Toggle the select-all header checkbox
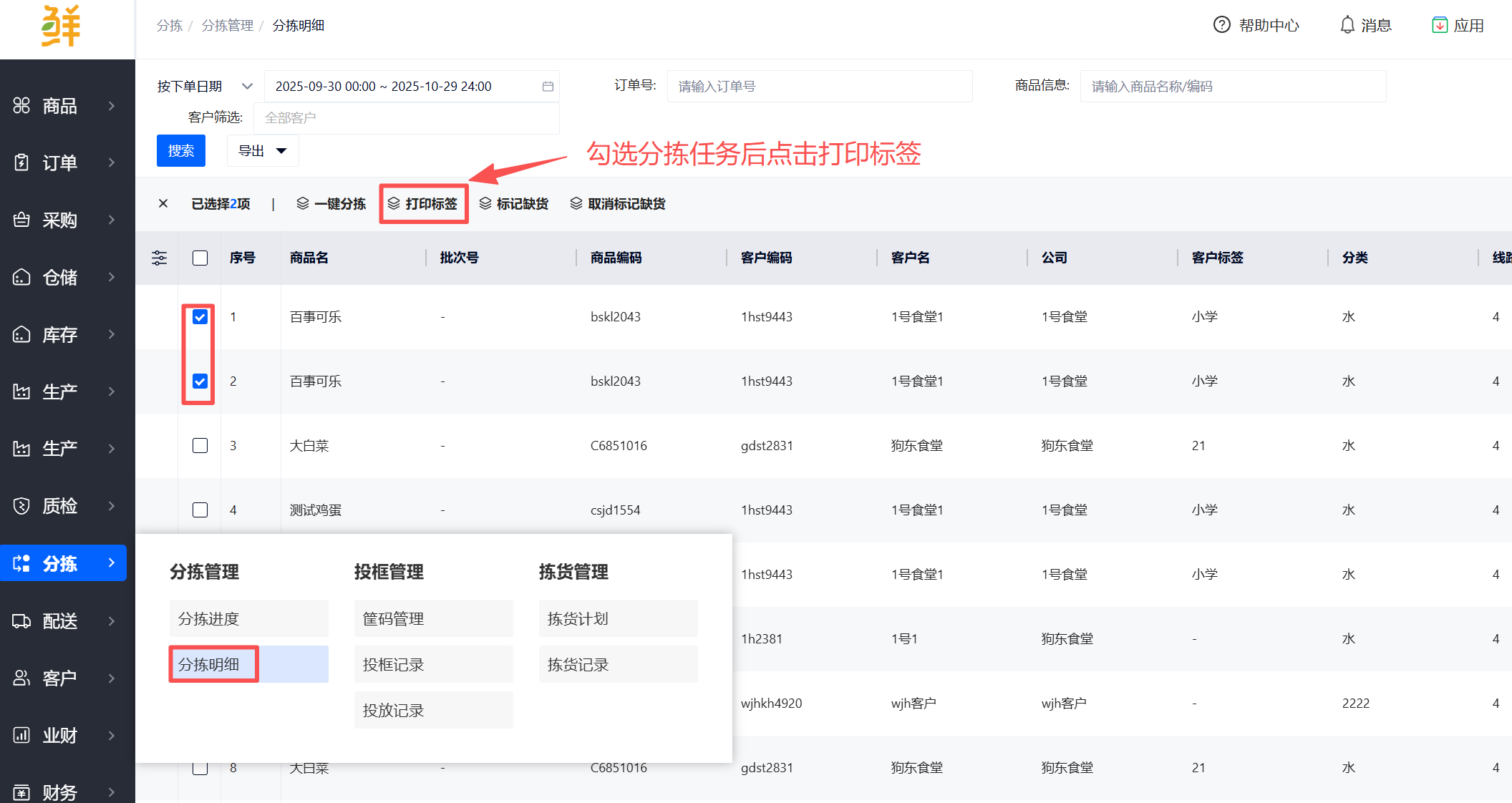Viewport: 1512px width, 803px height. click(200, 258)
